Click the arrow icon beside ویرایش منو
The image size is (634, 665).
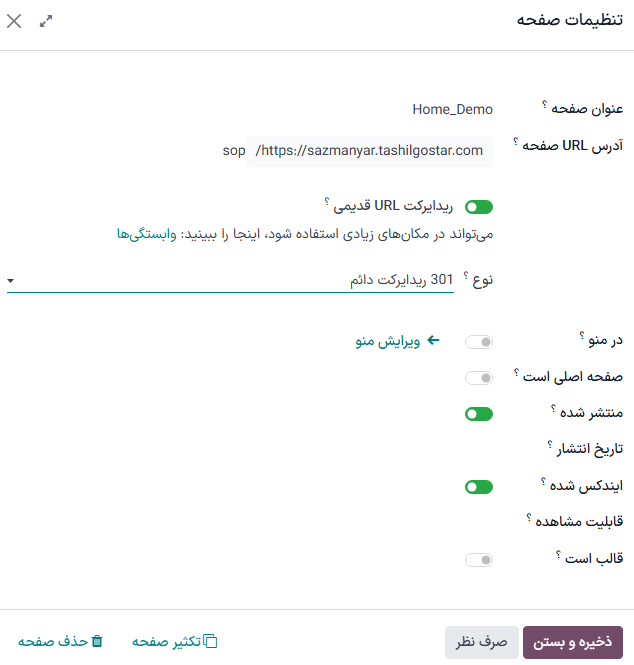point(433,341)
